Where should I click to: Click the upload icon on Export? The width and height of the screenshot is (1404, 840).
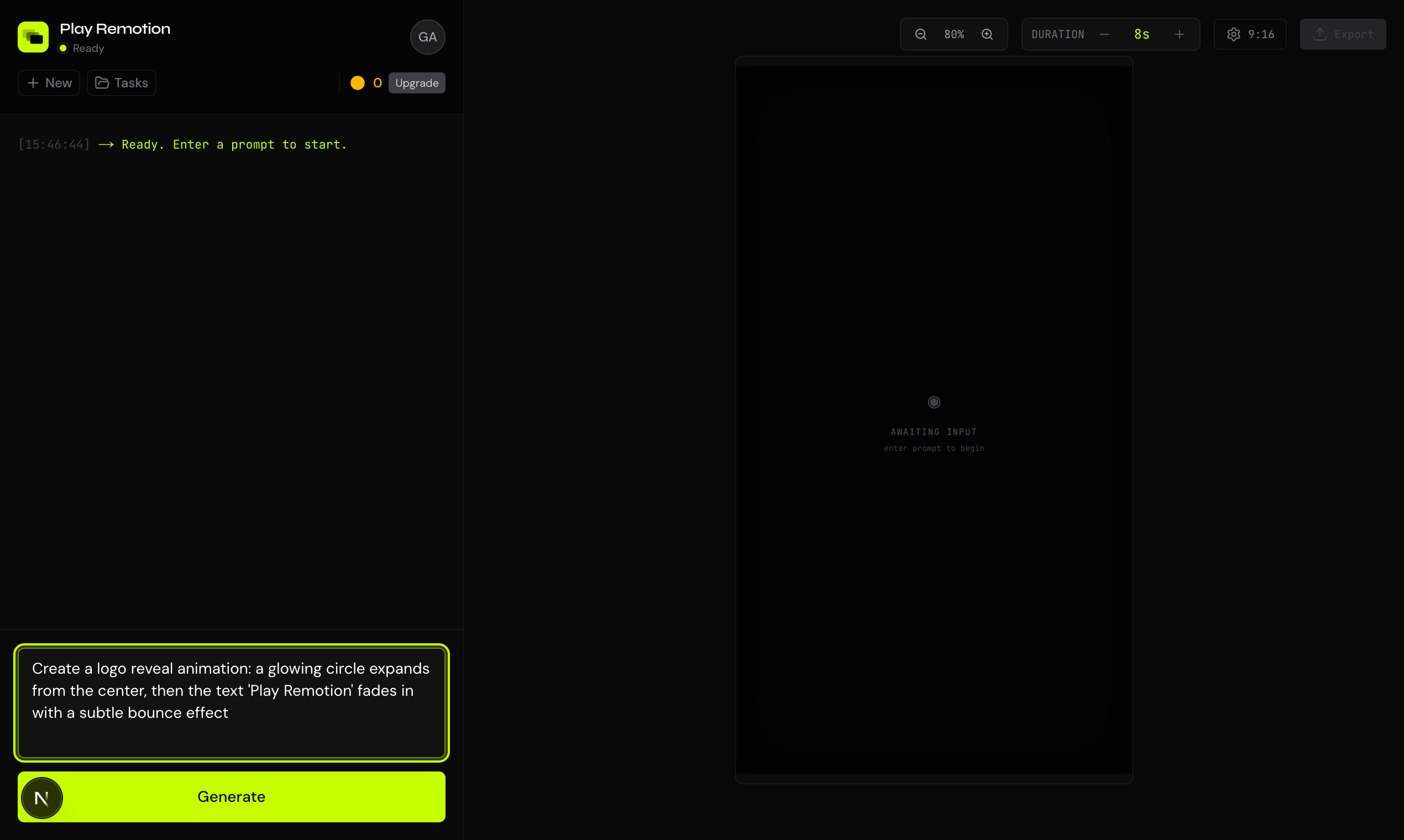point(1320,34)
